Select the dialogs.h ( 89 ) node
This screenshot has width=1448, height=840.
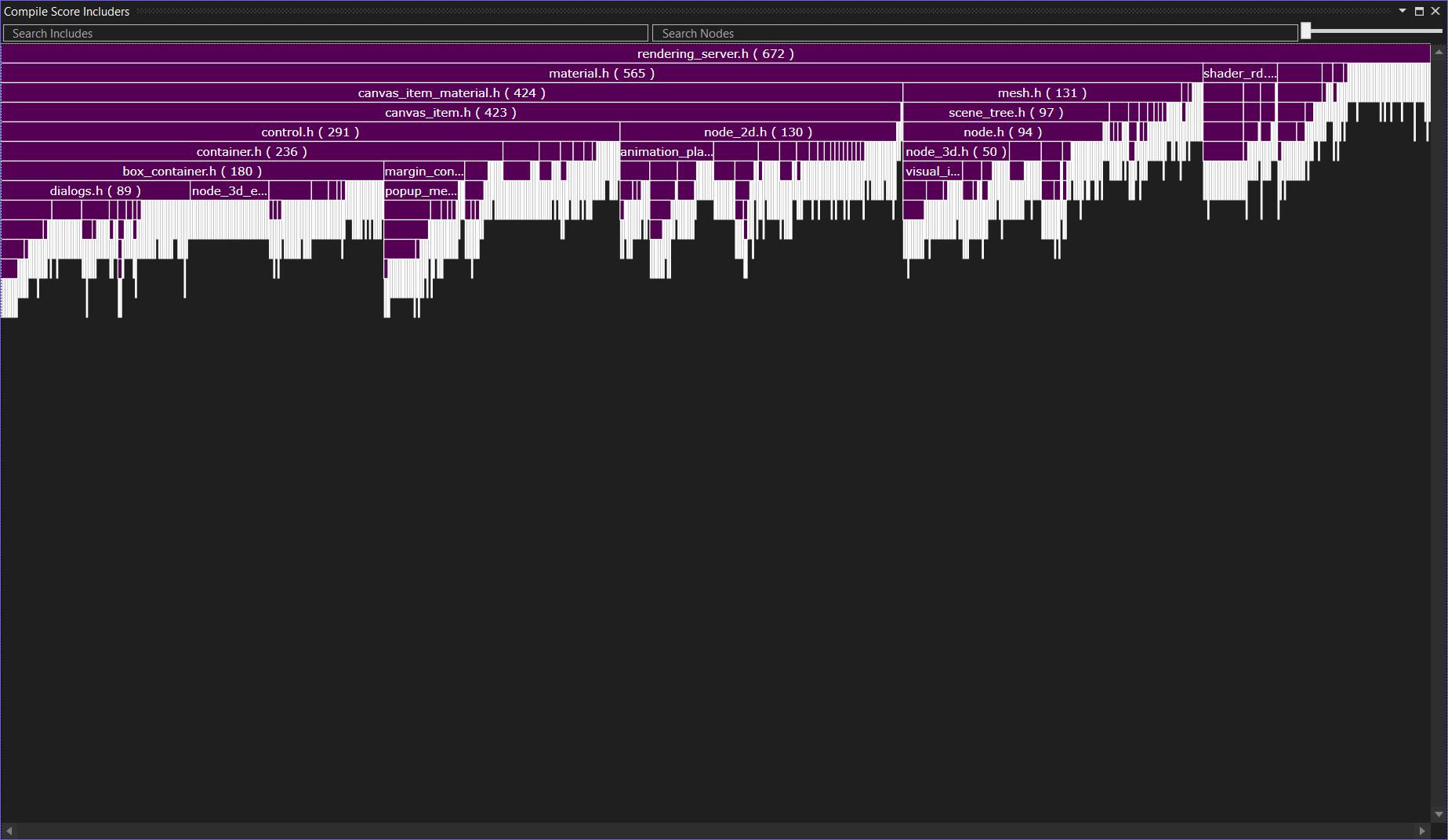pos(96,190)
